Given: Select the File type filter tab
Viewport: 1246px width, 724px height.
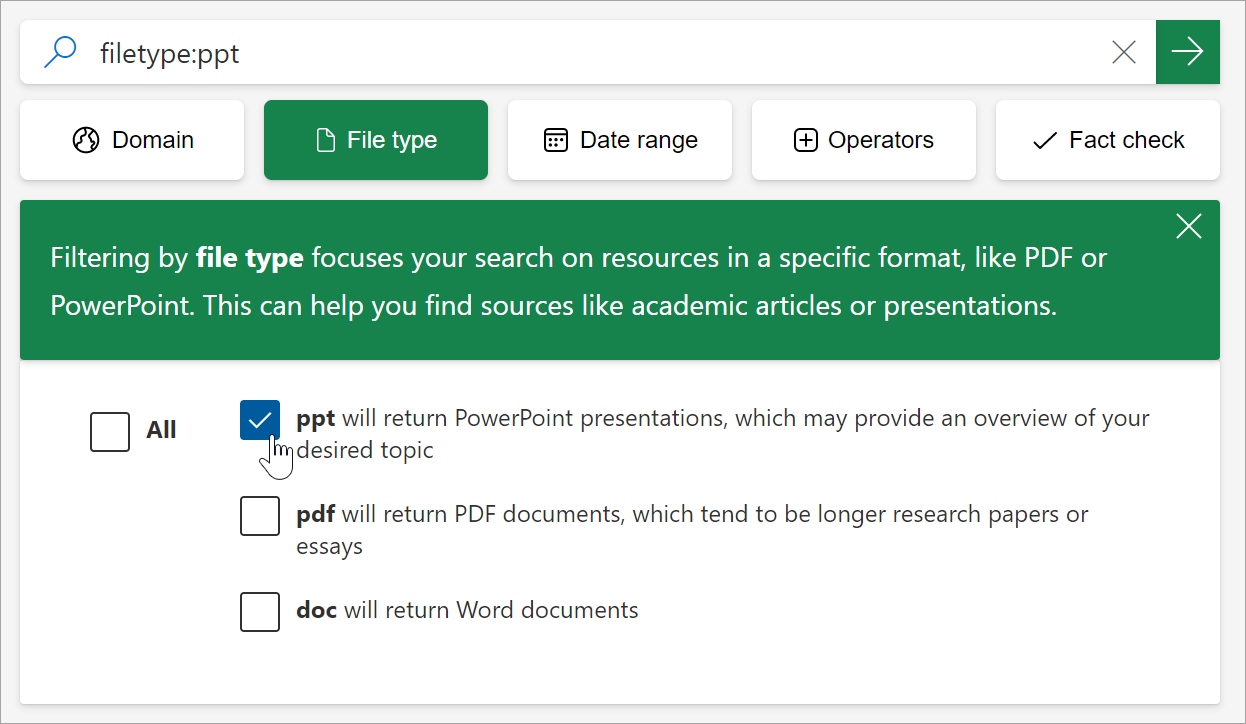Looking at the screenshot, I should [375, 140].
